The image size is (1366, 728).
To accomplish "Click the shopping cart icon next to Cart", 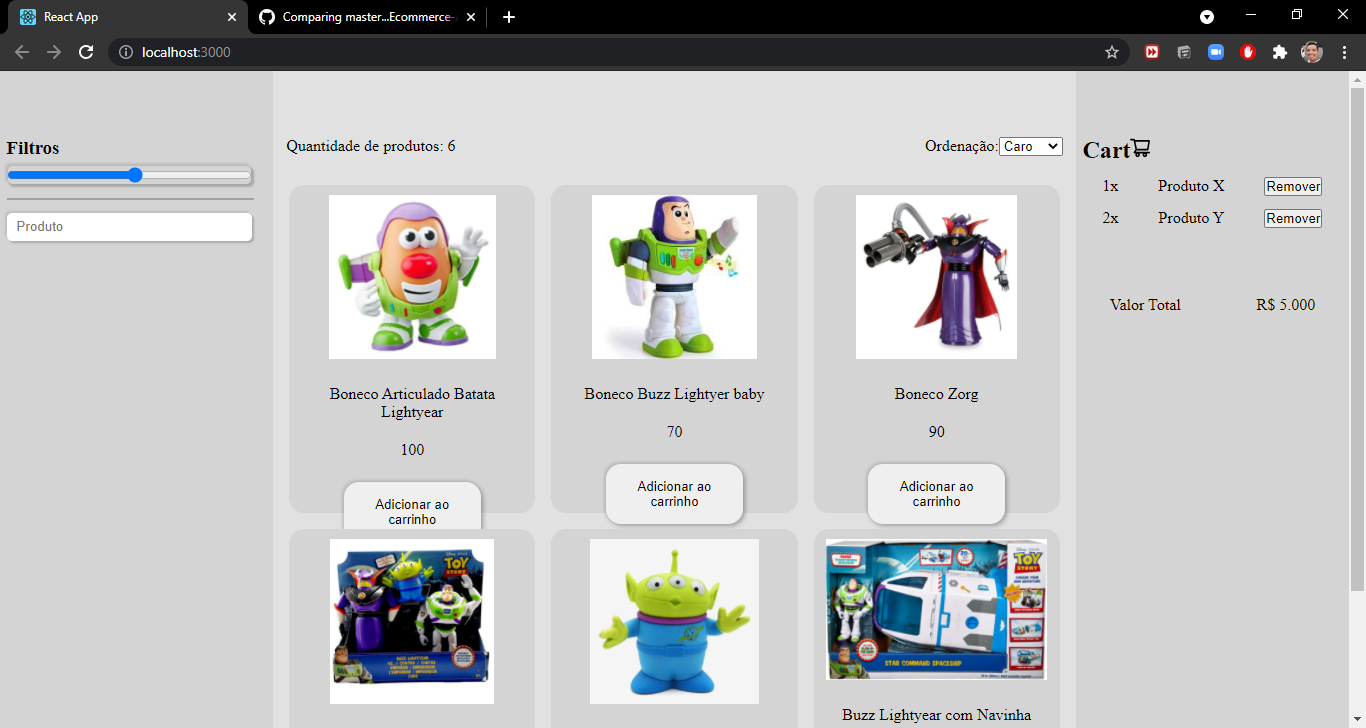I will [x=1141, y=149].
